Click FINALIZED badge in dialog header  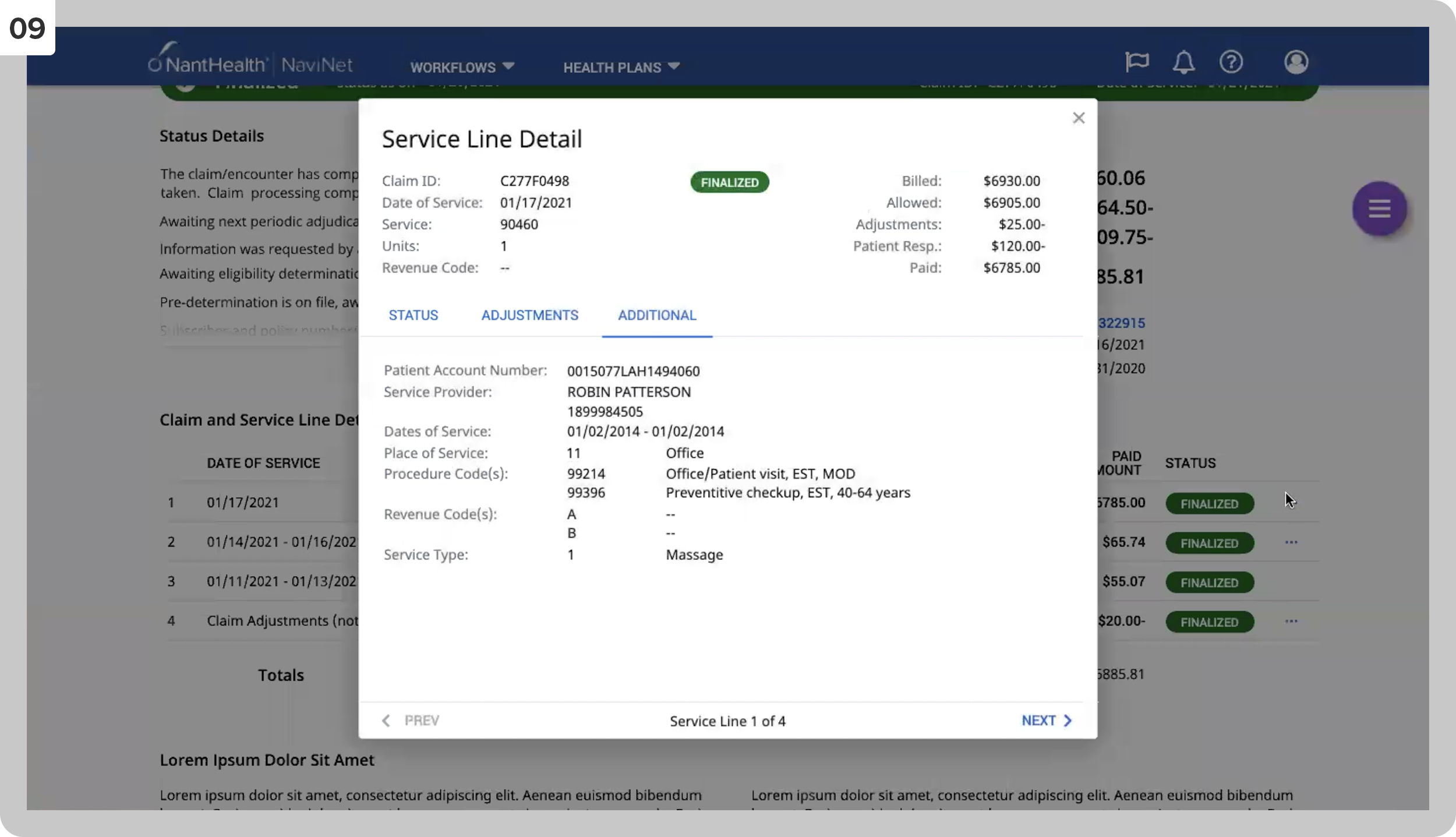point(729,182)
